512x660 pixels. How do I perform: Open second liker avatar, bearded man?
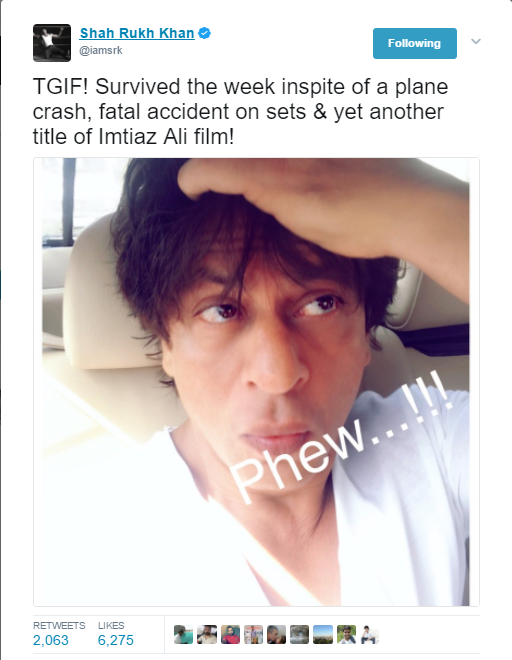tap(207, 634)
